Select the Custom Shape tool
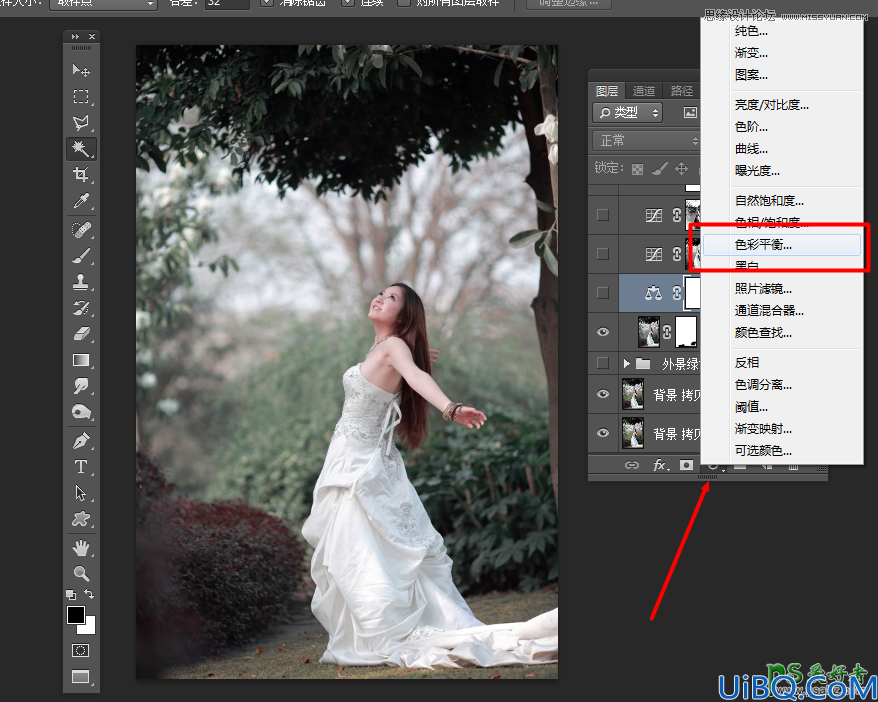878x702 pixels. point(81,518)
